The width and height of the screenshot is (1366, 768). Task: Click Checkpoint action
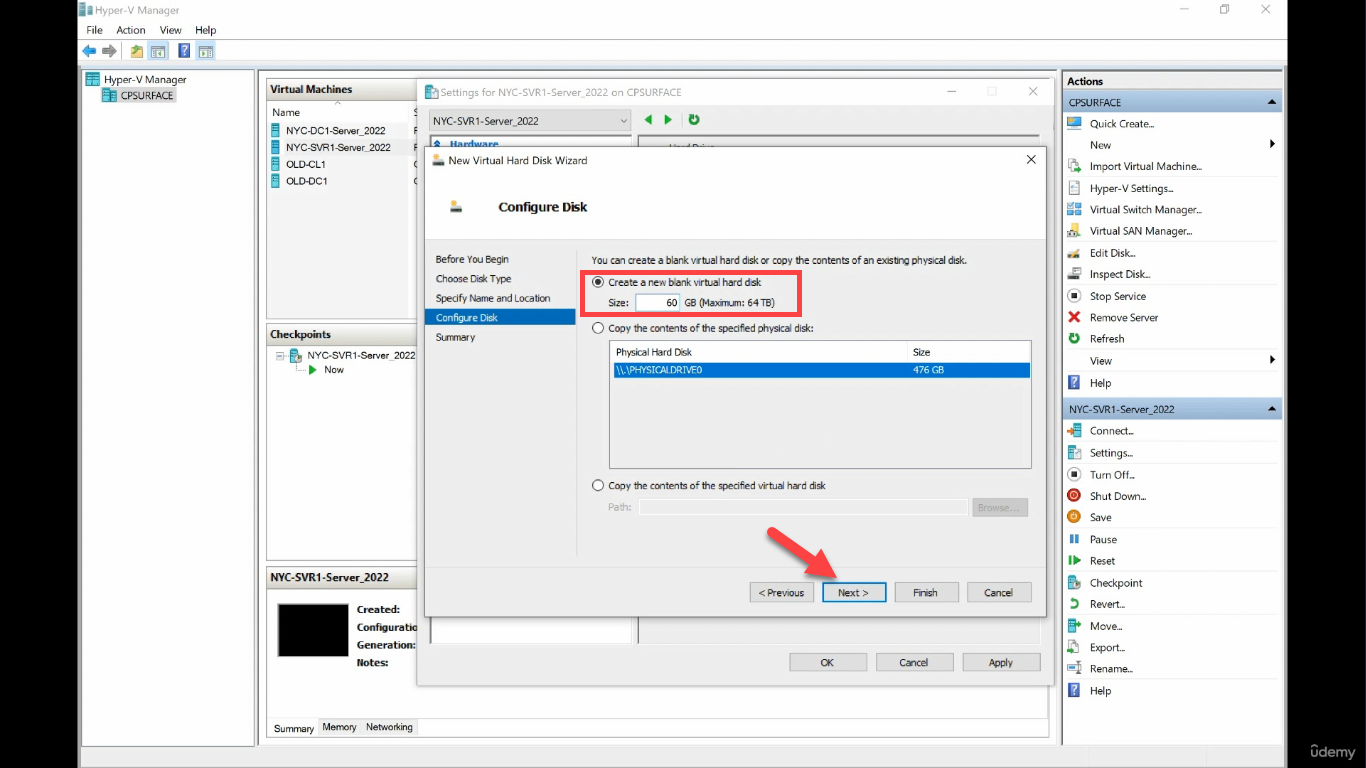coord(1116,583)
